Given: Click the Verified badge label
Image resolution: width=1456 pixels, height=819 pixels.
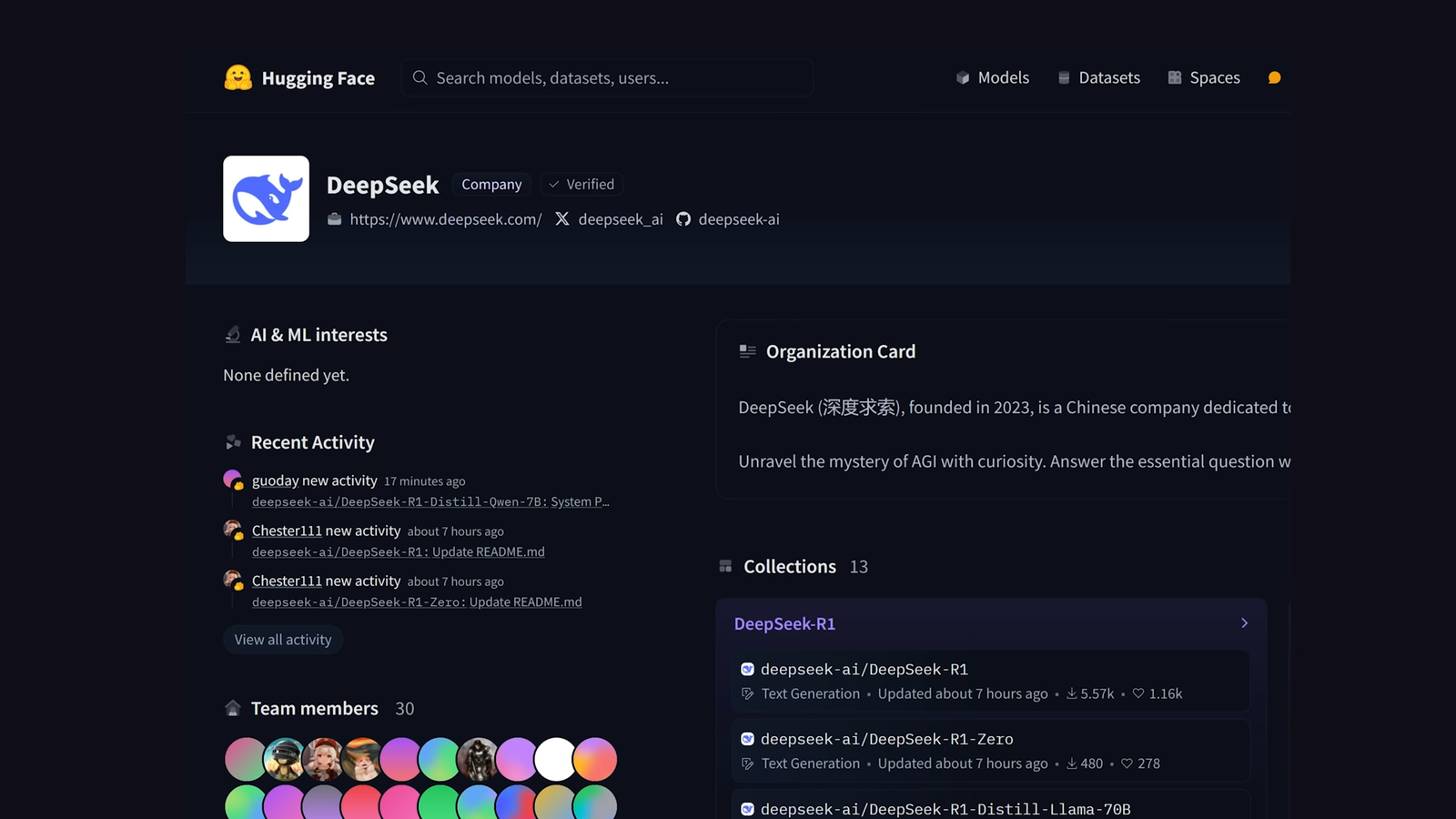Looking at the screenshot, I should pos(590,184).
